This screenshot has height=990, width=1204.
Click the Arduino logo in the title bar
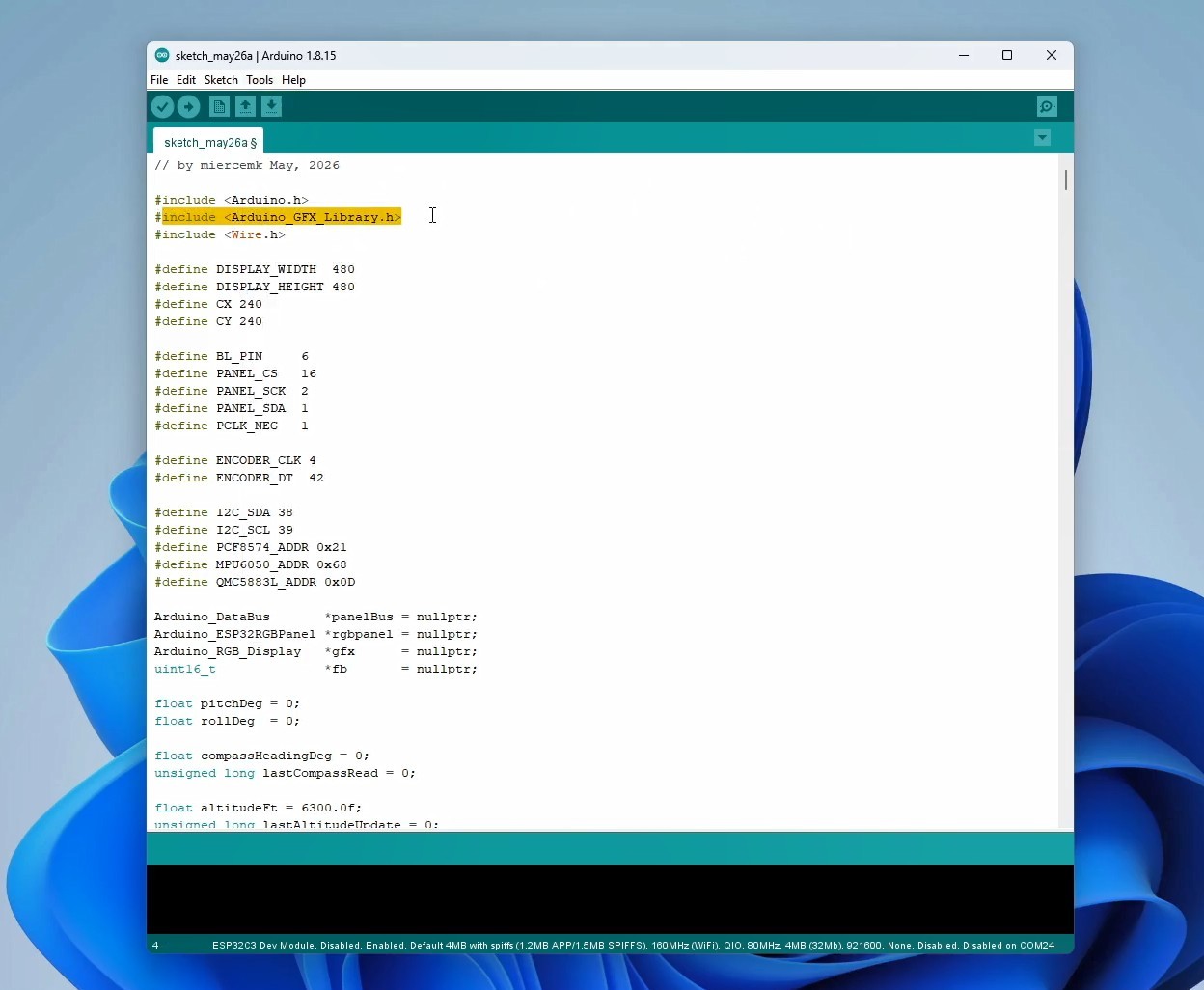tap(162, 56)
